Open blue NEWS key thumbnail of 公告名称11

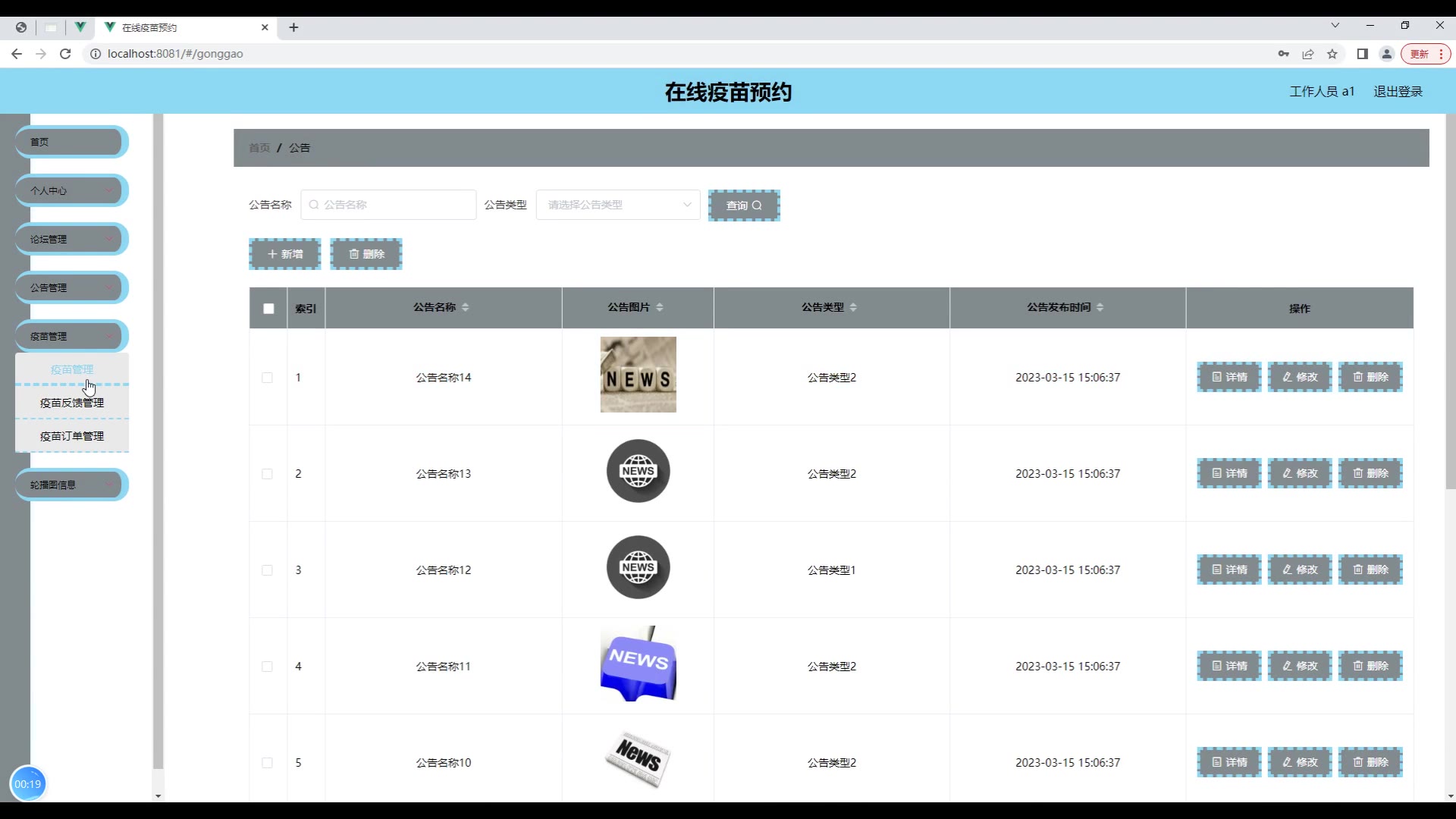(639, 664)
